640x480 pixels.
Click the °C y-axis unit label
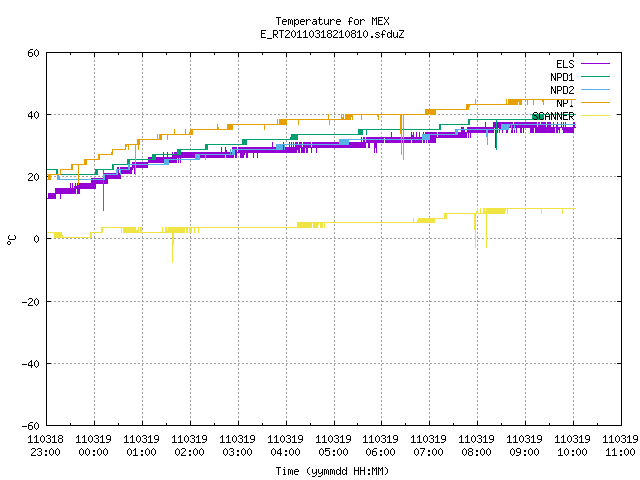[x=11, y=240]
